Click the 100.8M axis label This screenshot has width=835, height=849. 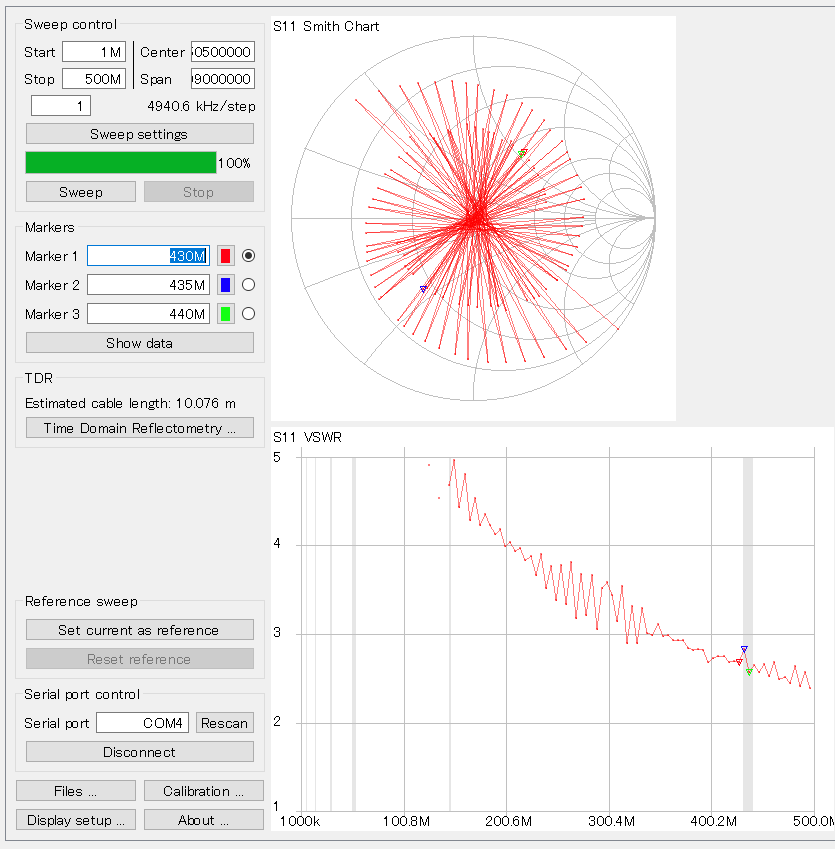point(406,821)
